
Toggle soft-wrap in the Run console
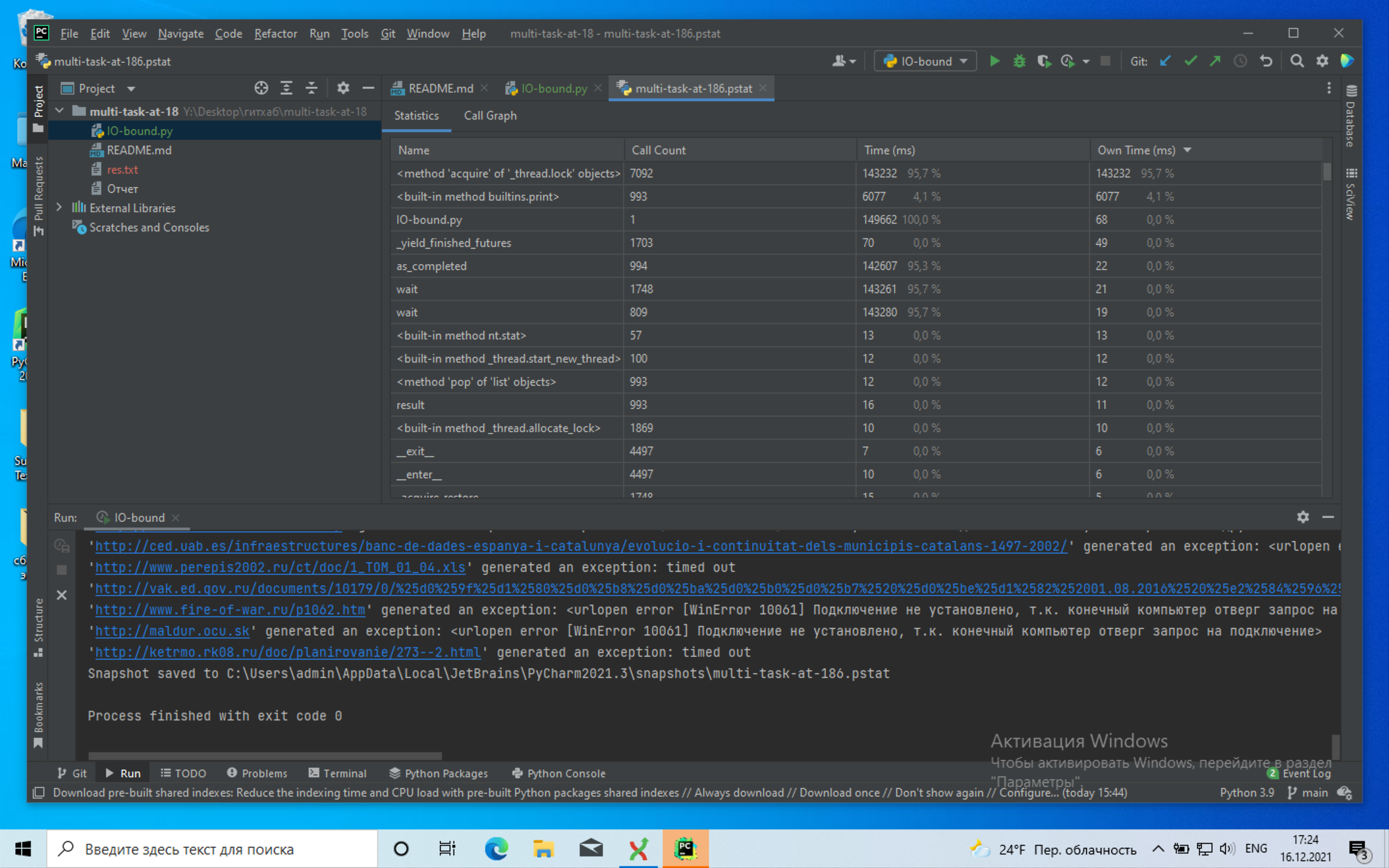pyautogui.click(x=62, y=545)
